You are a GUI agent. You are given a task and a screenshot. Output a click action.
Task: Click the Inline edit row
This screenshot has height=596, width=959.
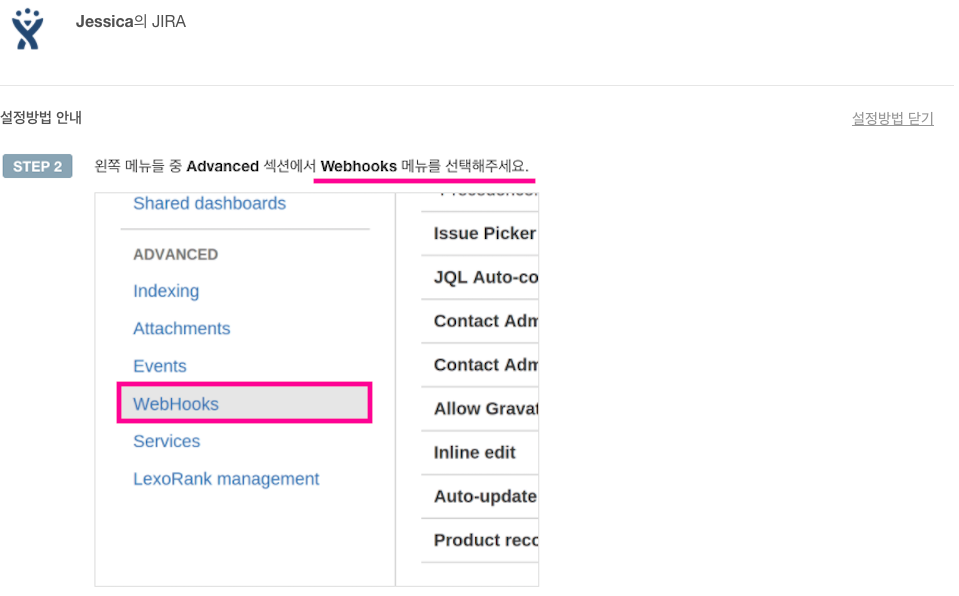point(474,452)
